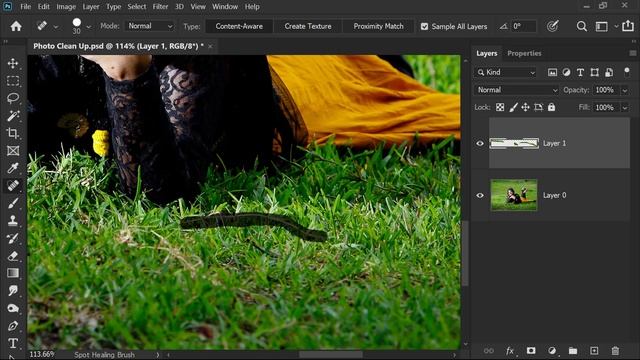640x360 pixels.
Task: Open tool preset picker arrow
Action: tap(56, 27)
